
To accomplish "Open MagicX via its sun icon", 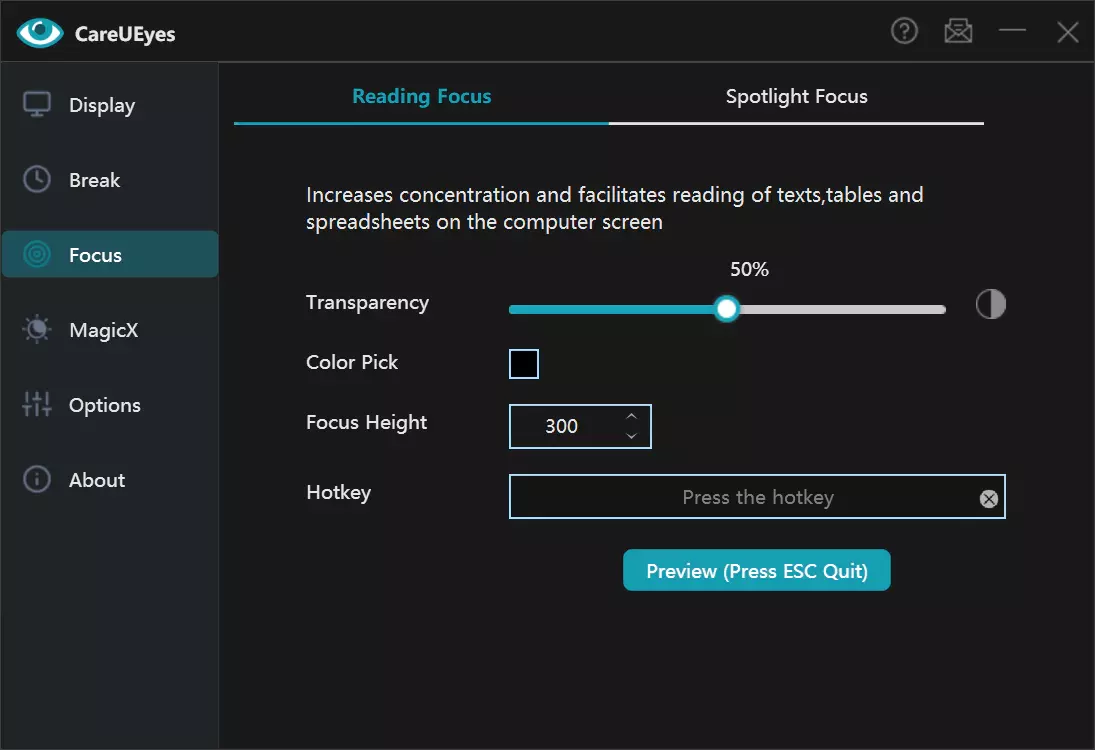I will pos(37,329).
